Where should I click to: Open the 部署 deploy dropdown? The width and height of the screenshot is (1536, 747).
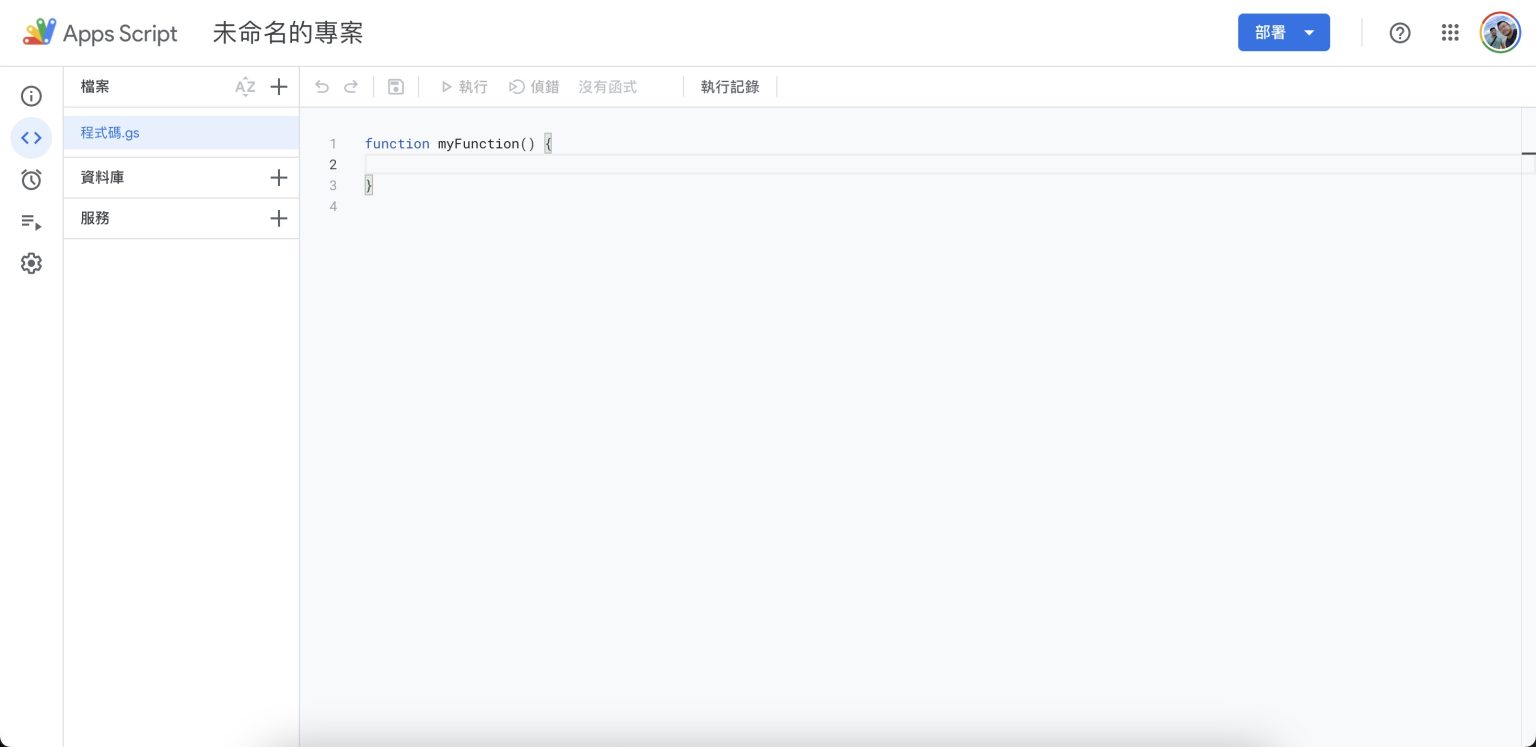[1283, 32]
